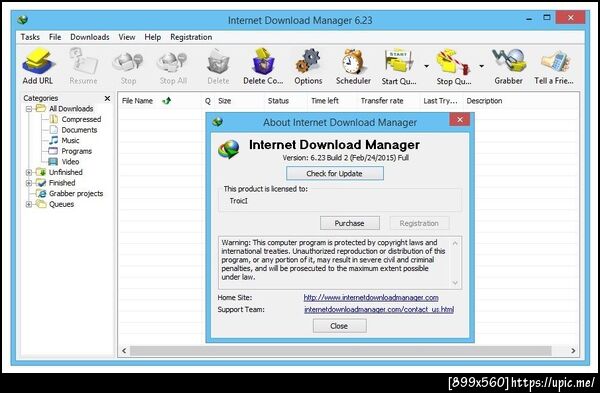The width and height of the screenshot is (600, 393).
Task: Click the licensed name TroicI
Action: click(238, 201)
